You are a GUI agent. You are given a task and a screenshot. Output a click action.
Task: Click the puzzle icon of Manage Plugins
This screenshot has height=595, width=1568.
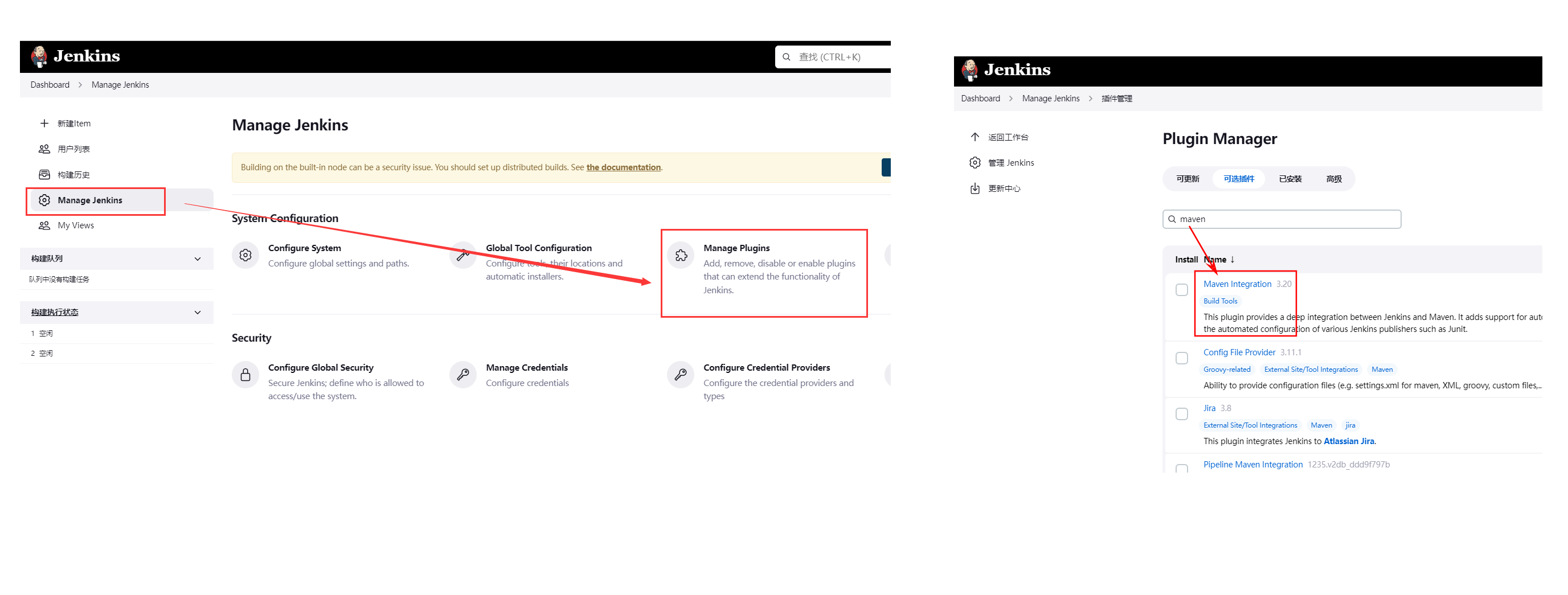681,256
